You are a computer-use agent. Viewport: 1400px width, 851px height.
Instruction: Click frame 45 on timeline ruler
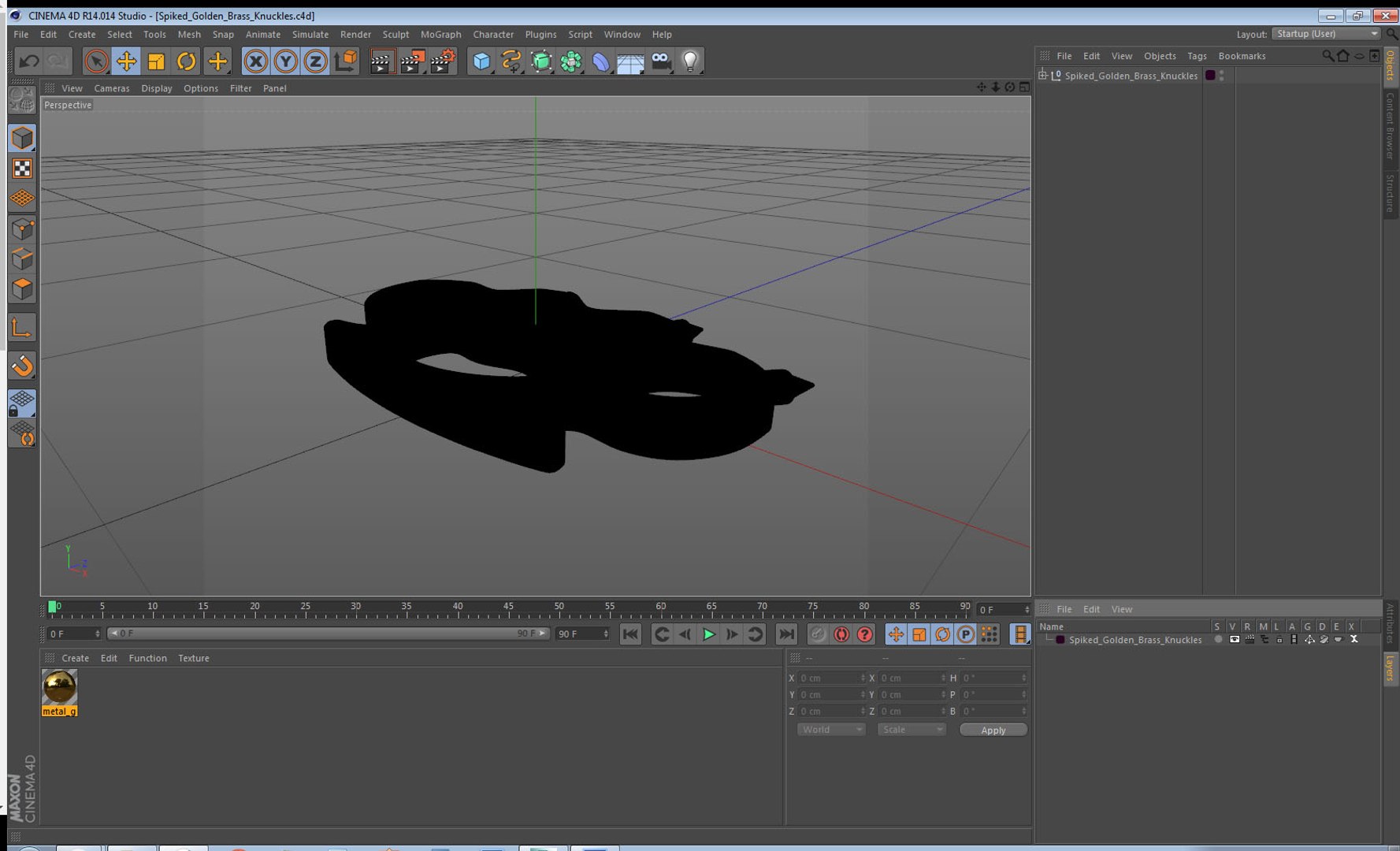coord(508,608)
